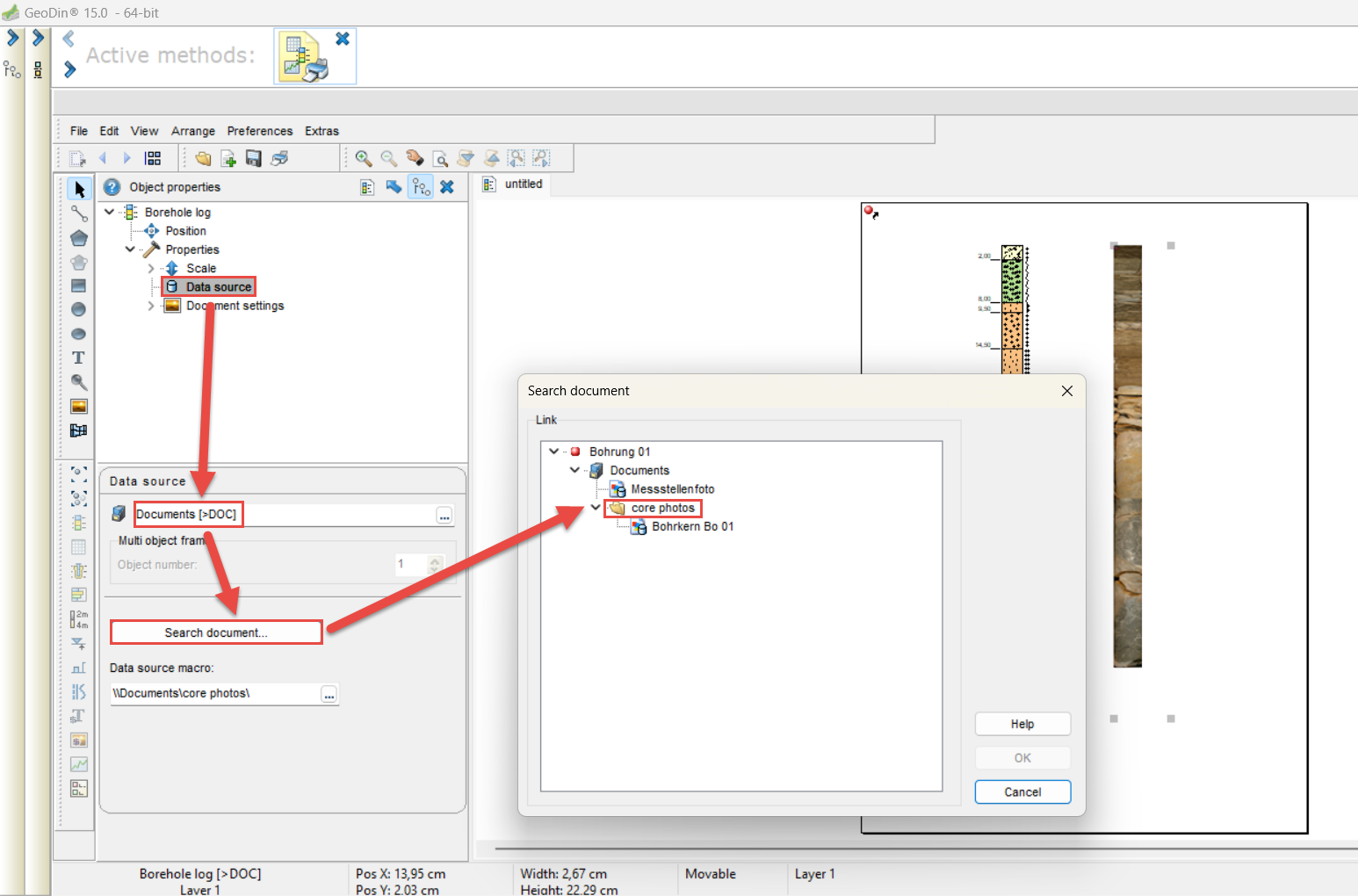The width and height of the screenshot is (1358, 896).
Task: Select the arrow pointer tool
Action: point(79,189)
